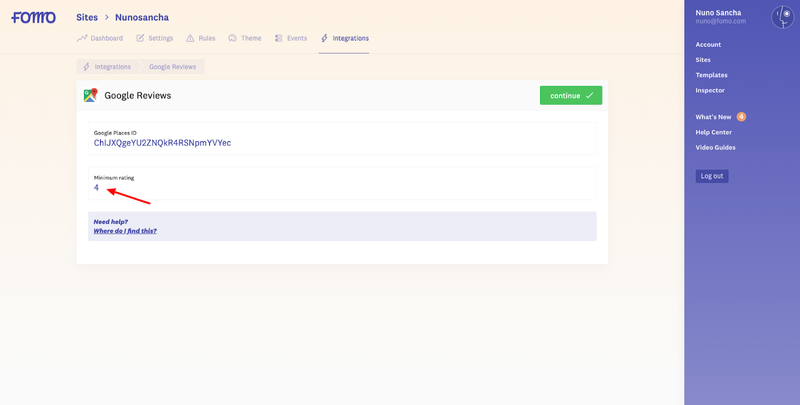Open the Dashboard tab

(100, 38)
